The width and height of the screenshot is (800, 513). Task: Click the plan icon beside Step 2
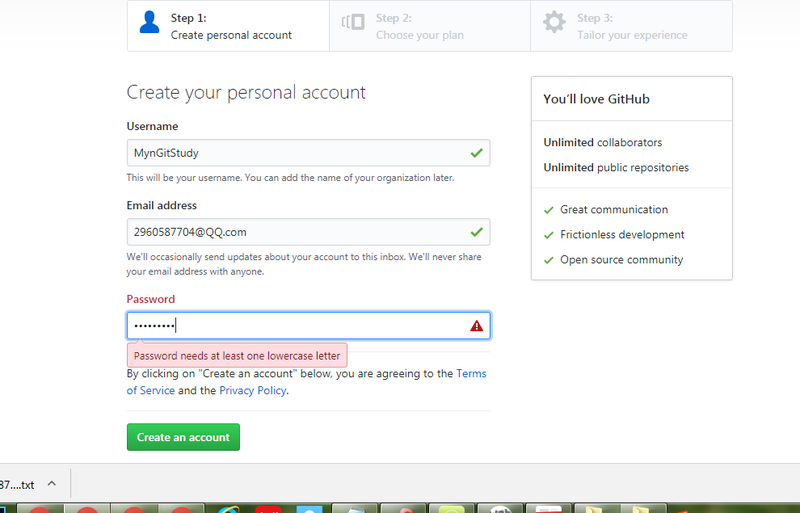tap(353, 22)
